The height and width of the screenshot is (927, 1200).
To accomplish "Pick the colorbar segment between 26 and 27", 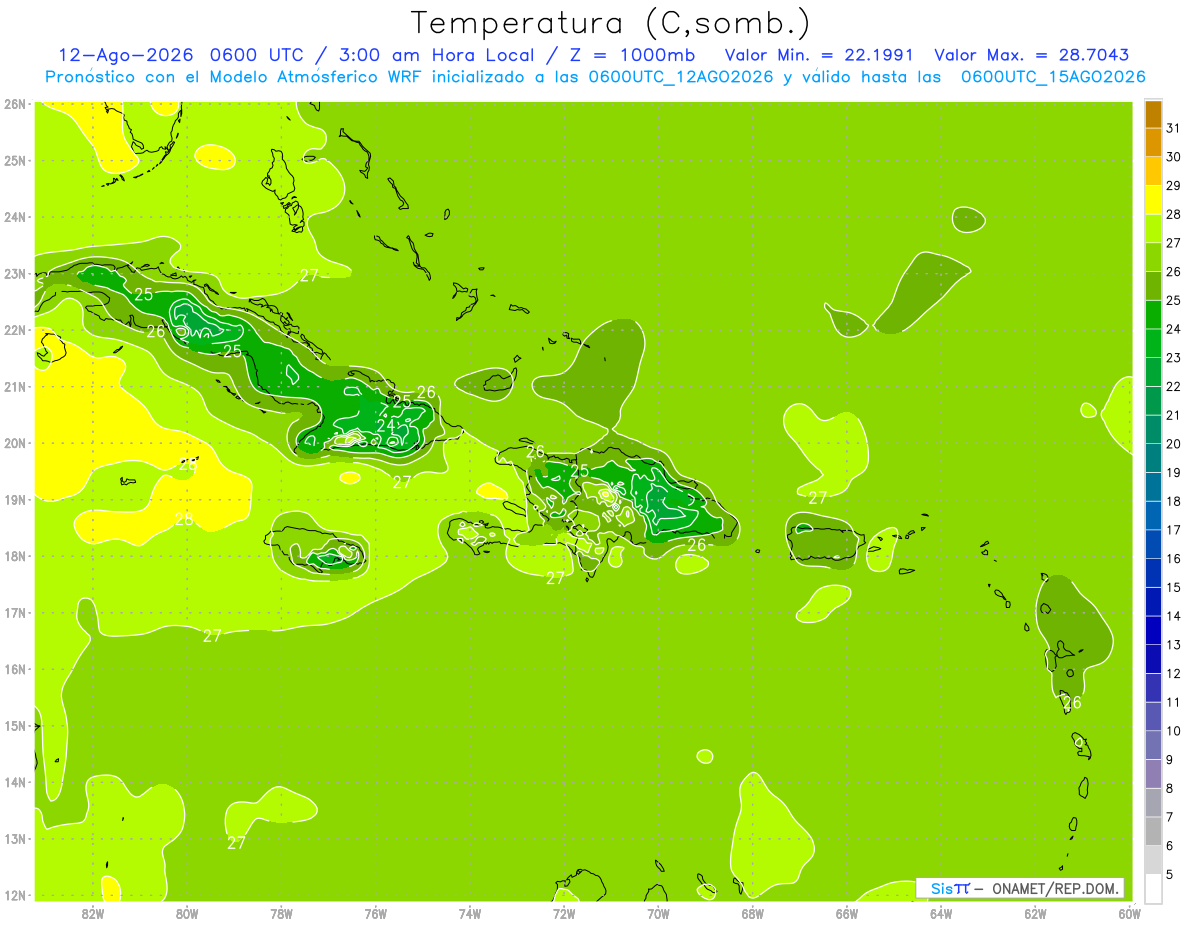I will click(x=1153, y=257).
